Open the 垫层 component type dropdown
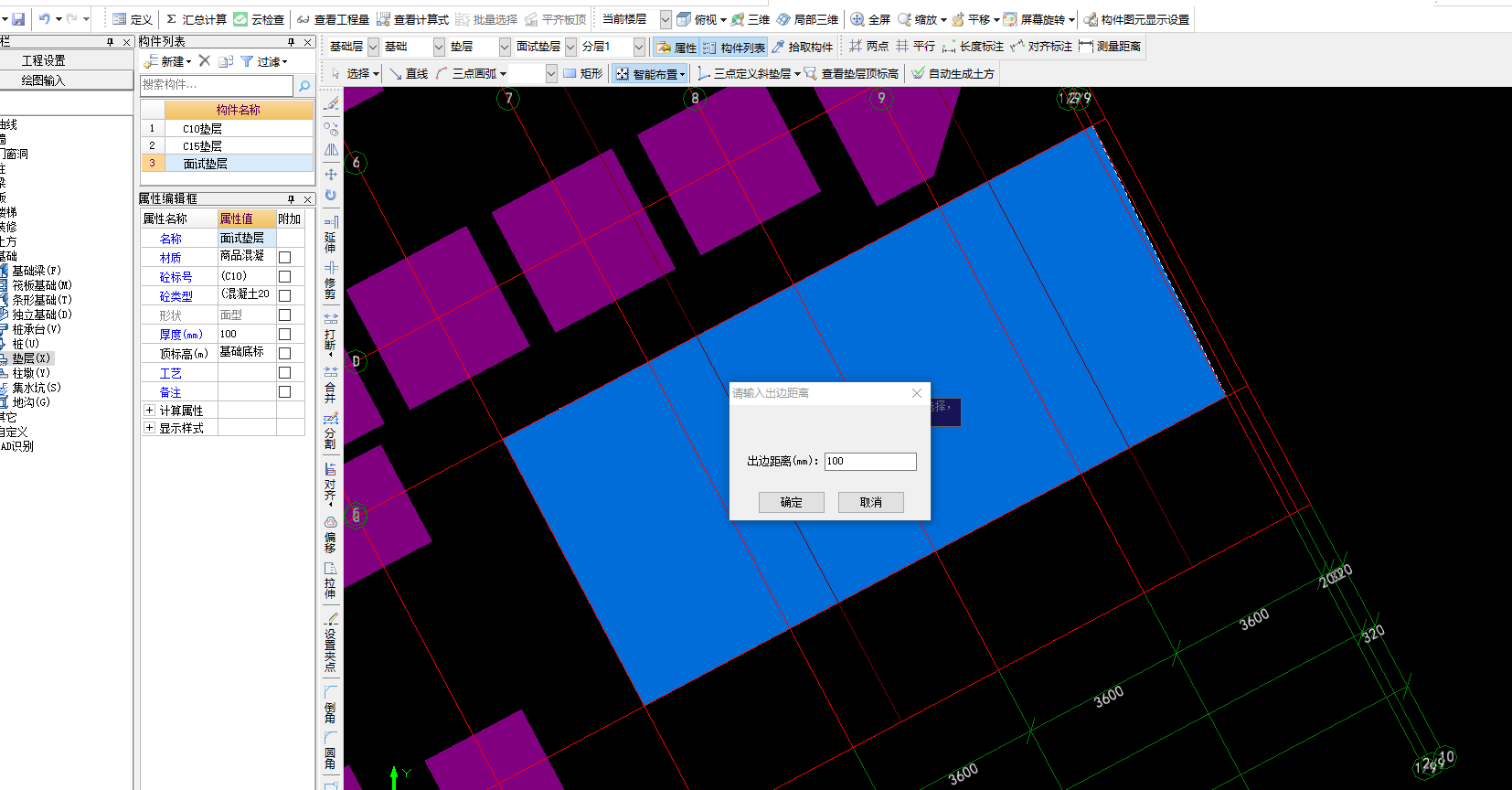 (x=505, y=47)
